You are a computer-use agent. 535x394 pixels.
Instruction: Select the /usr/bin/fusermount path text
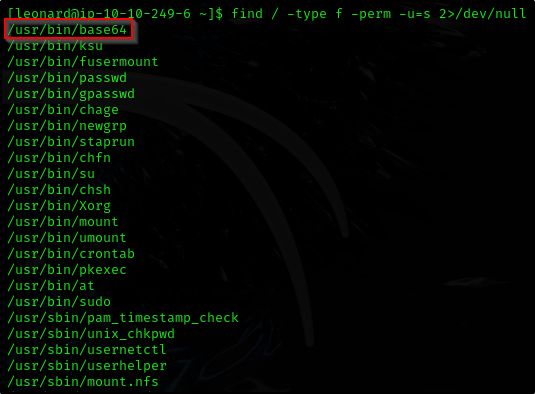tap(83, 62)
